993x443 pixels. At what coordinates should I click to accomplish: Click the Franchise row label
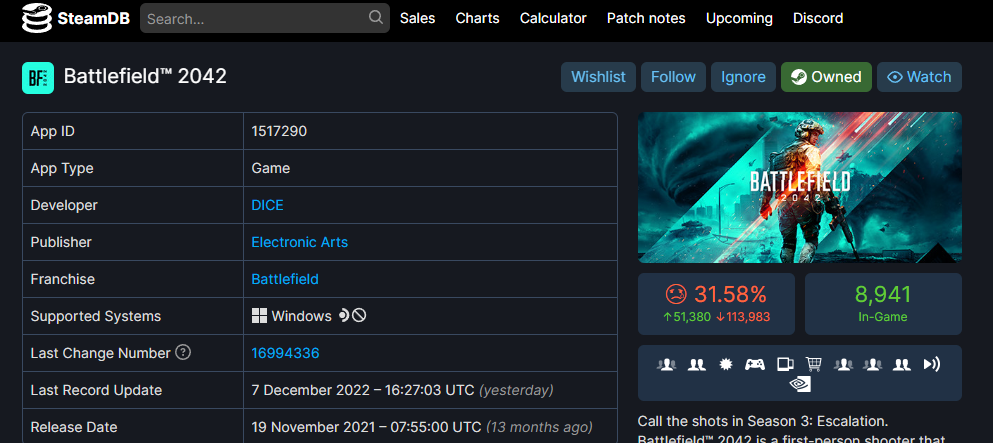63,279
